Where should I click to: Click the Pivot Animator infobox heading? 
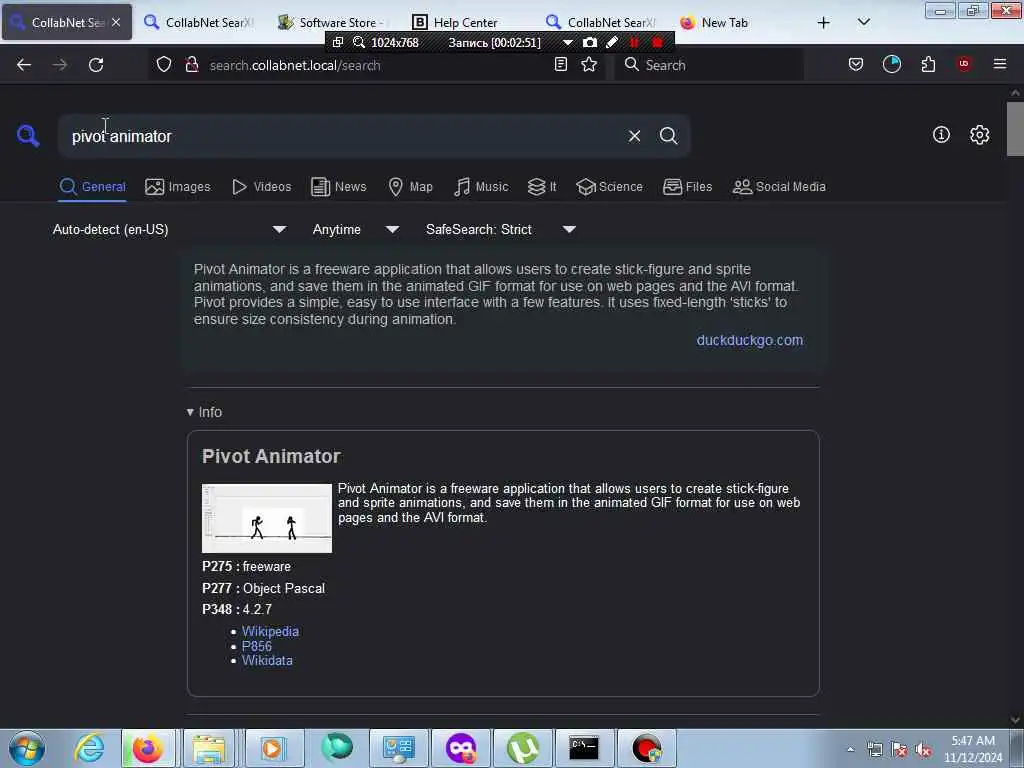pyautogui.click(x=271, y=456)
